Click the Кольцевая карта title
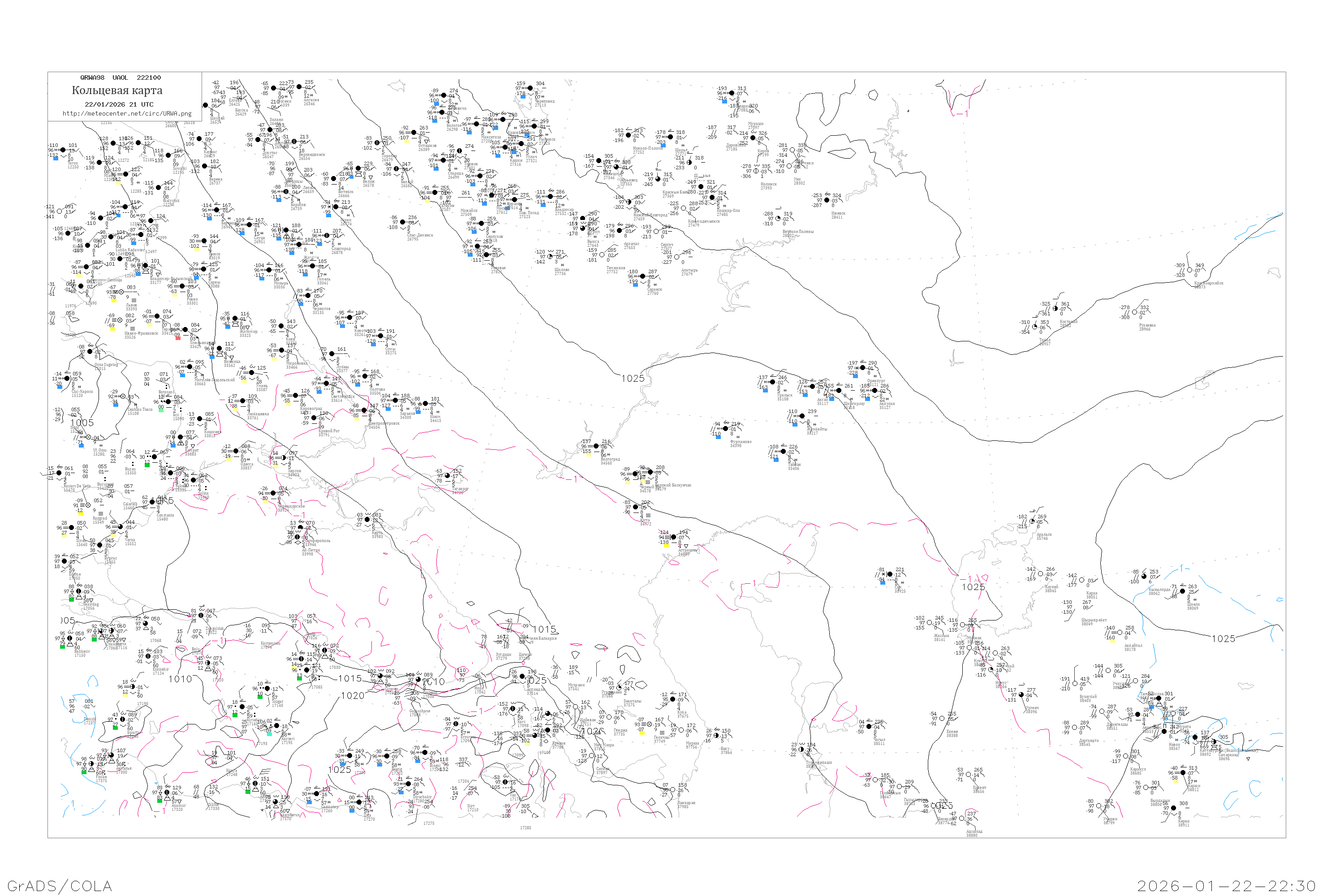The width and height of the screenshot is (1344, 896). click(117, 90)
